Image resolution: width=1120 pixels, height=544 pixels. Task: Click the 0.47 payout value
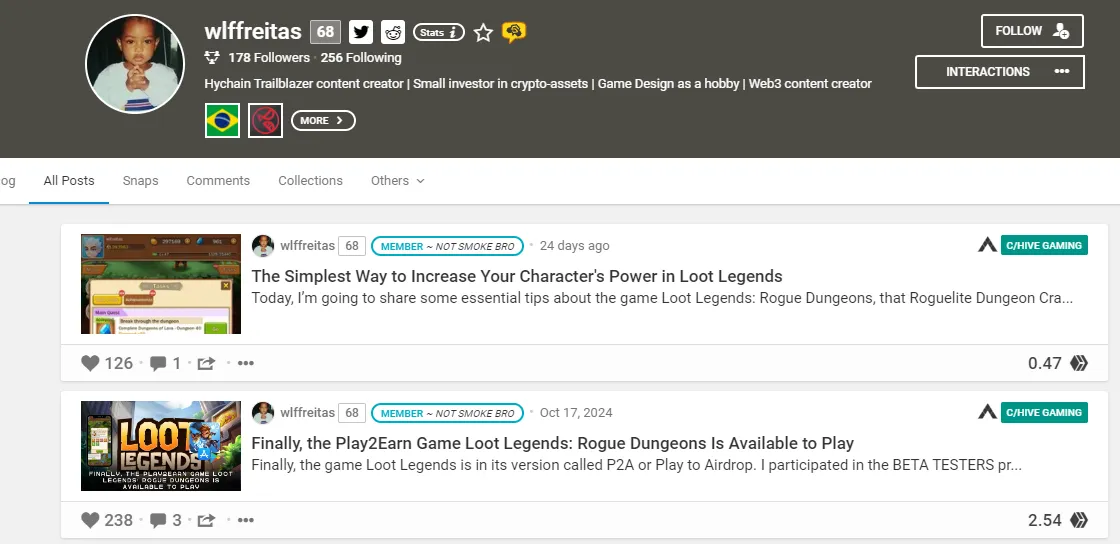[x=1044, y=363]
